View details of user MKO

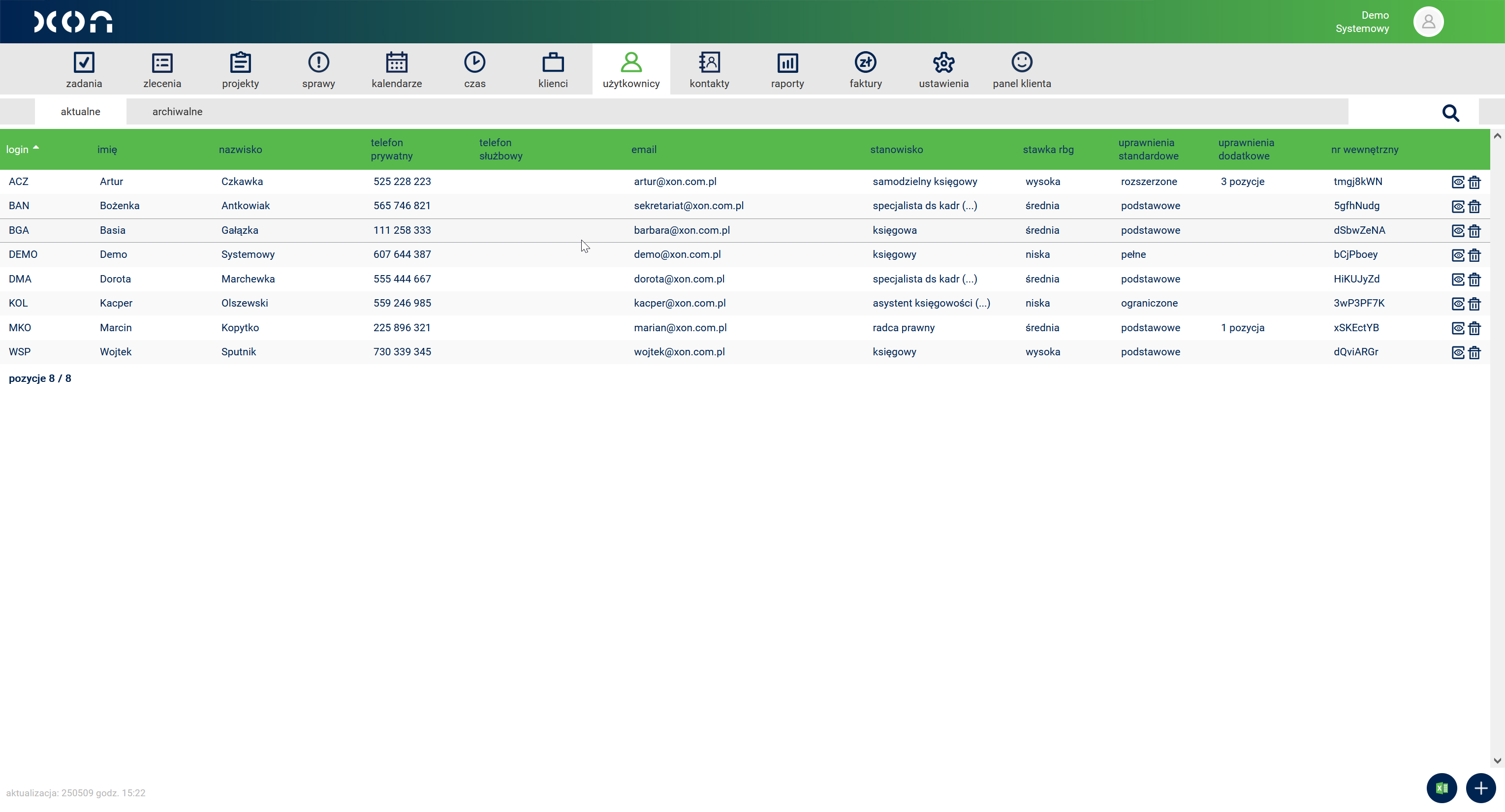[1458, 328]
